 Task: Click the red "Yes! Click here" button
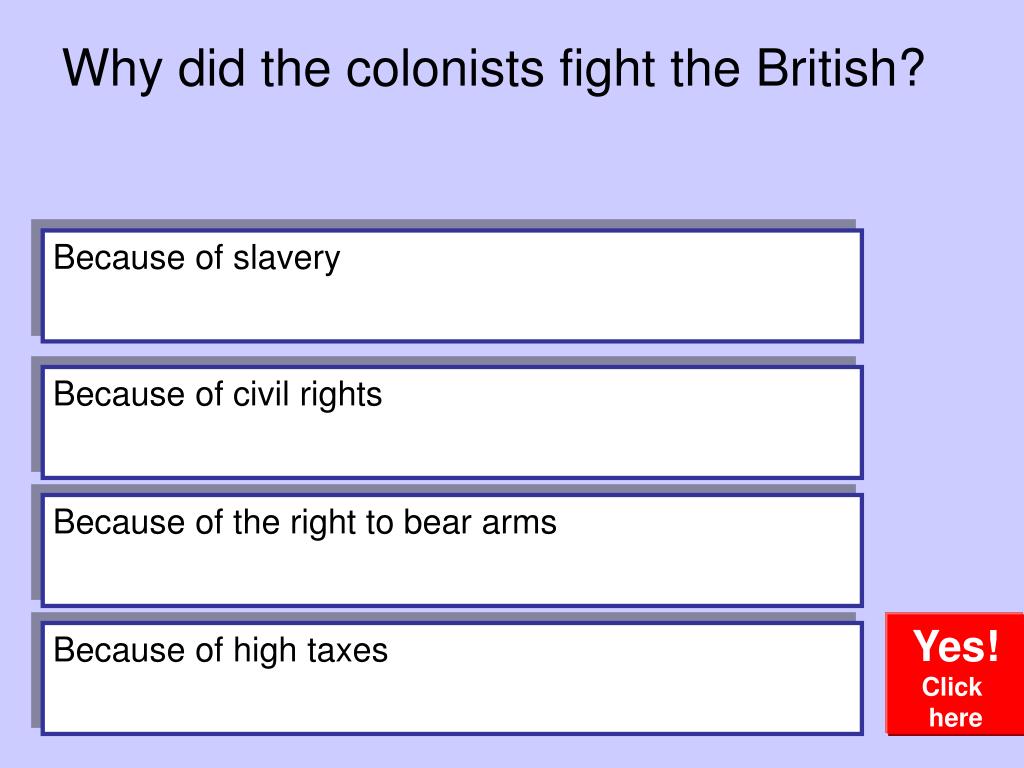pyautogui.click(x=955, y=674)
